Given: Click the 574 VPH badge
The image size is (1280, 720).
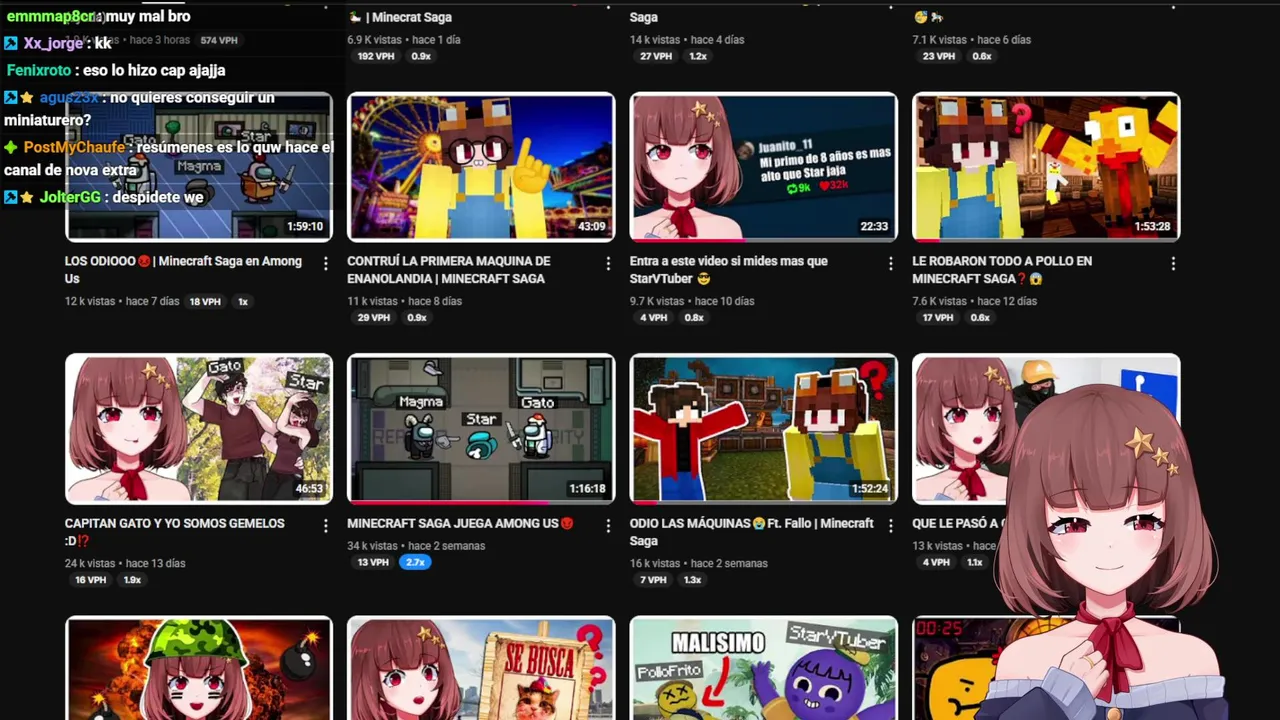Looking at the screenshot, I should click(x=219, y=40).
